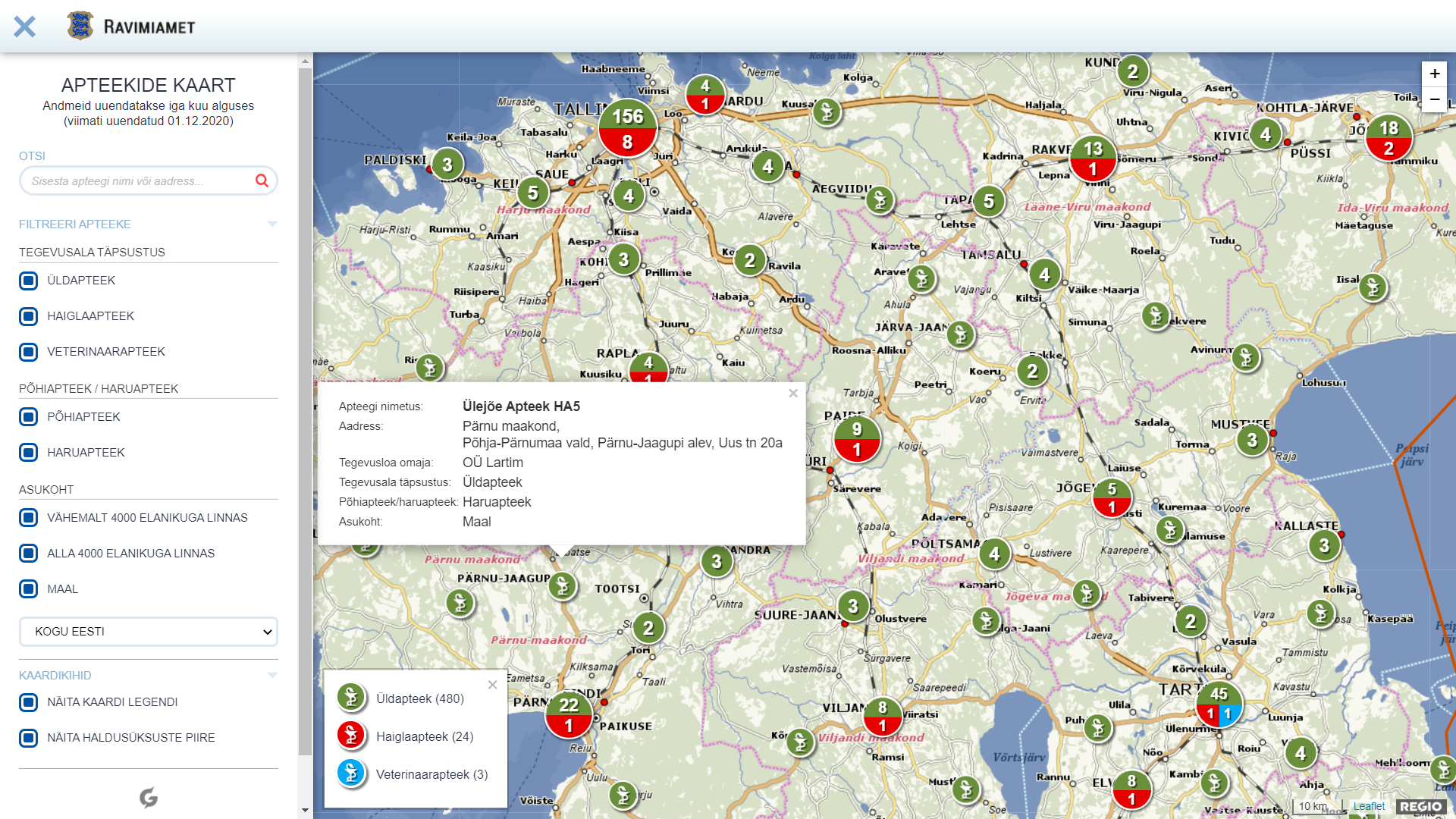
Task: Open the Tallinn cluster with 156 pharmacies
Action: 627,128
